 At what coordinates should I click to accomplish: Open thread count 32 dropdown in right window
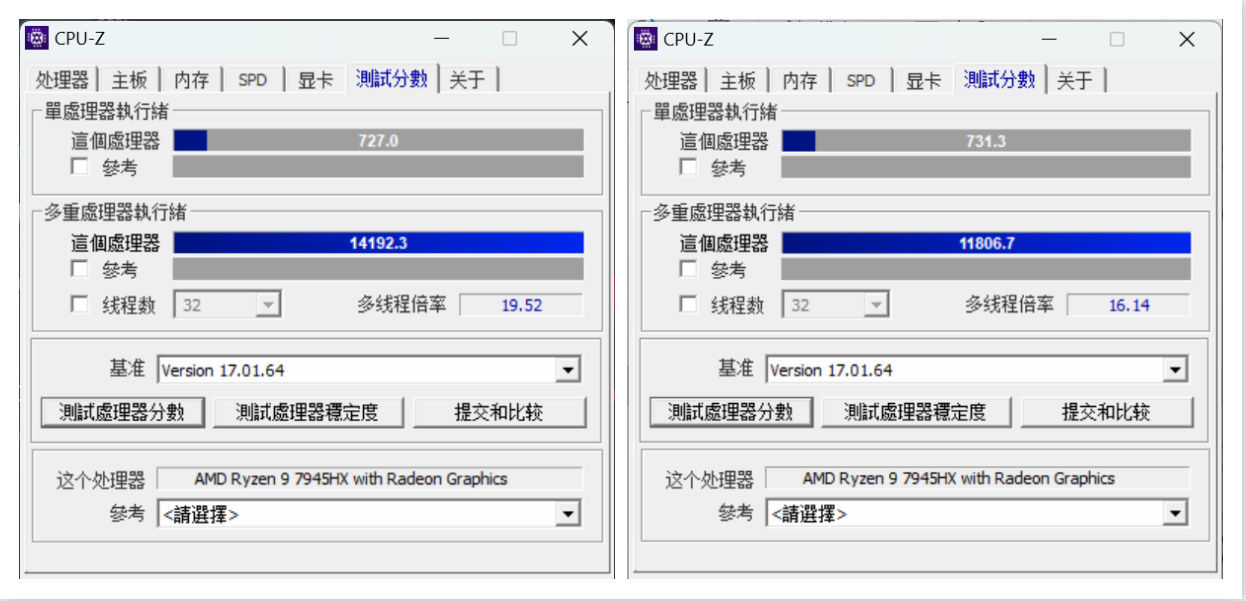836,305
